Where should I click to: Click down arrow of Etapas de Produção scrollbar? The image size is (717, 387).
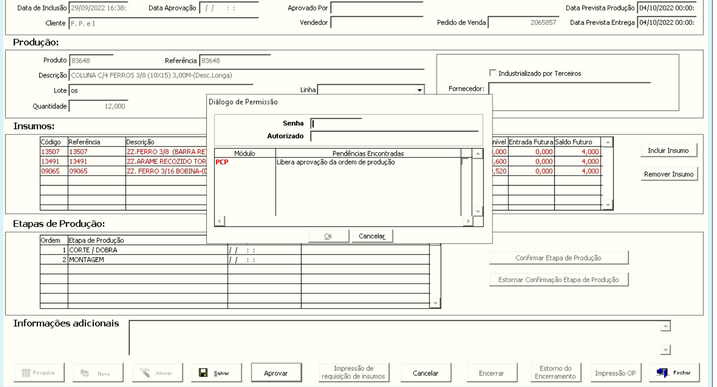pyautogui.click(x=435, y=303)
